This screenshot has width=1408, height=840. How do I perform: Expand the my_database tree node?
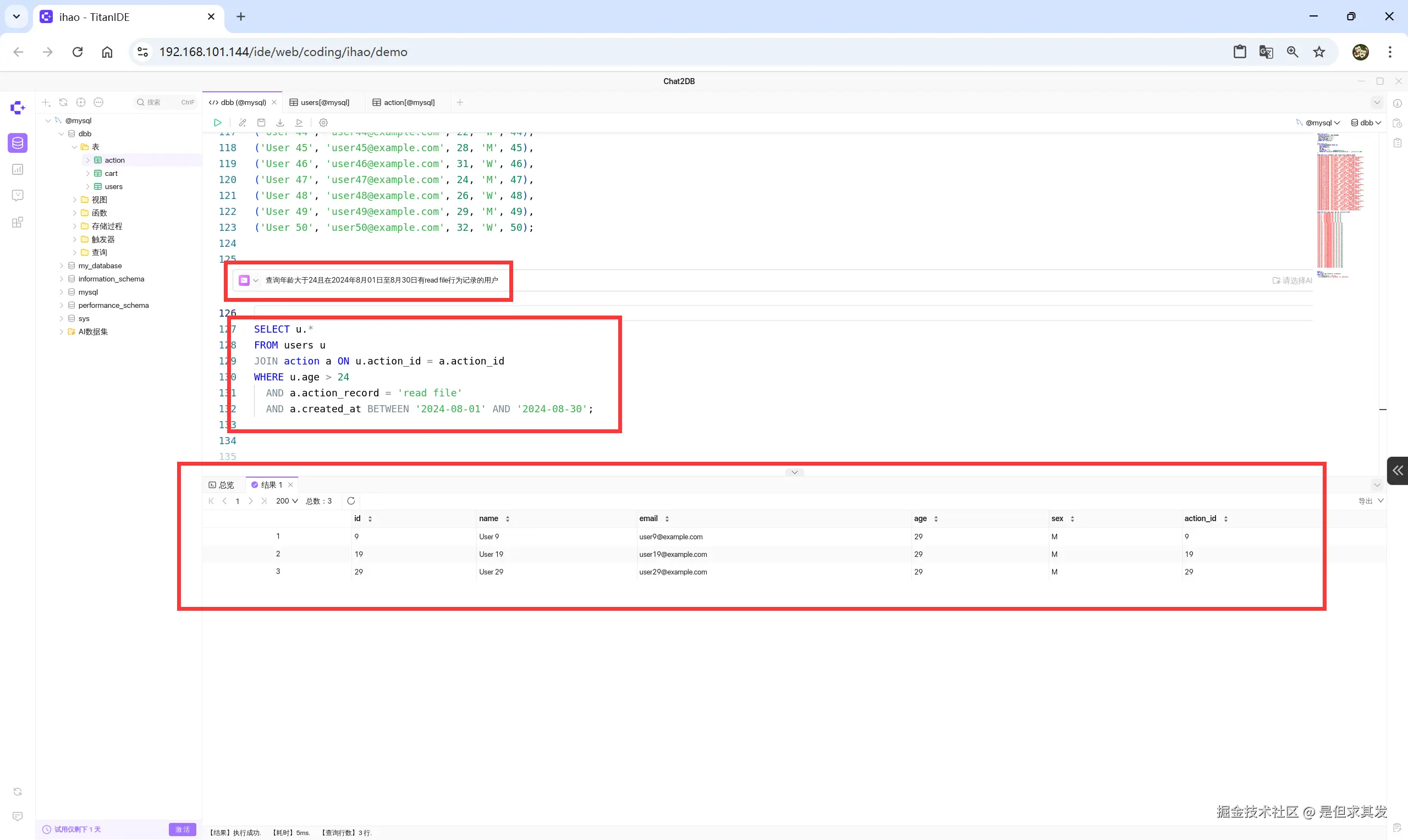pyautogui.click(x=62, y=266)
